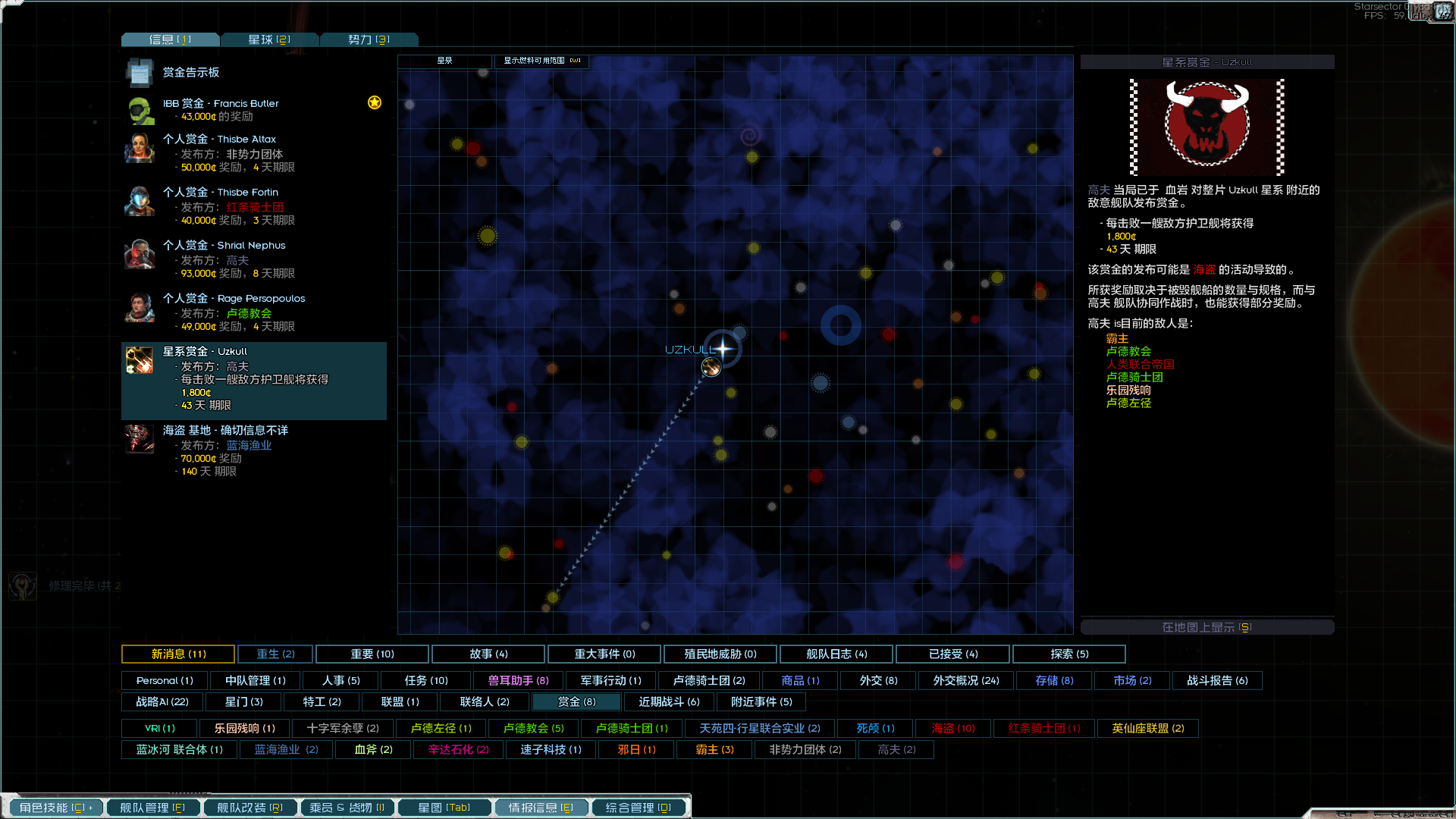Select the 卢德教会 (5) faction tag
Screen dimensions: 1456x819
pyautogui.click(x=533, y=729)
